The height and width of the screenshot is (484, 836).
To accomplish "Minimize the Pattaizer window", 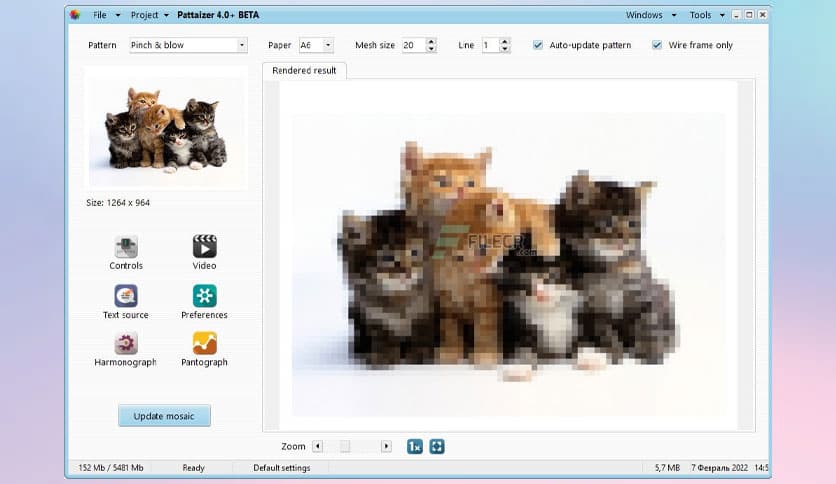I will click(x=736, y=15).
